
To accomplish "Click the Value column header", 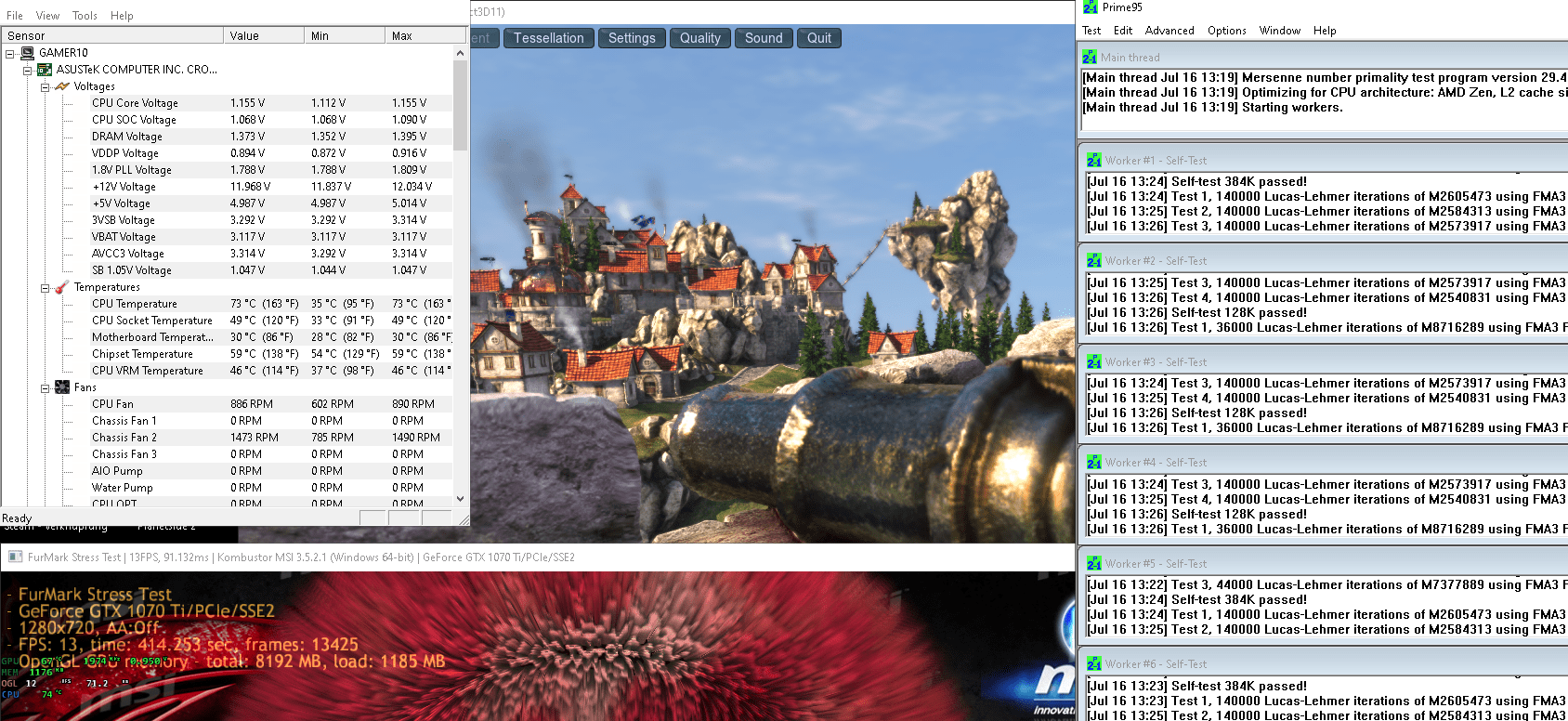I will [x=264, y=35].
